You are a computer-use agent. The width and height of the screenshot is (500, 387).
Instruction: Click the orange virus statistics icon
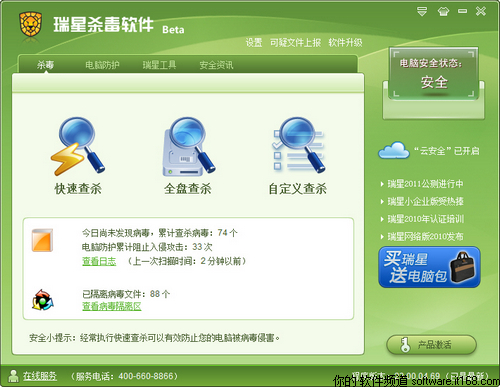point(42,240)
